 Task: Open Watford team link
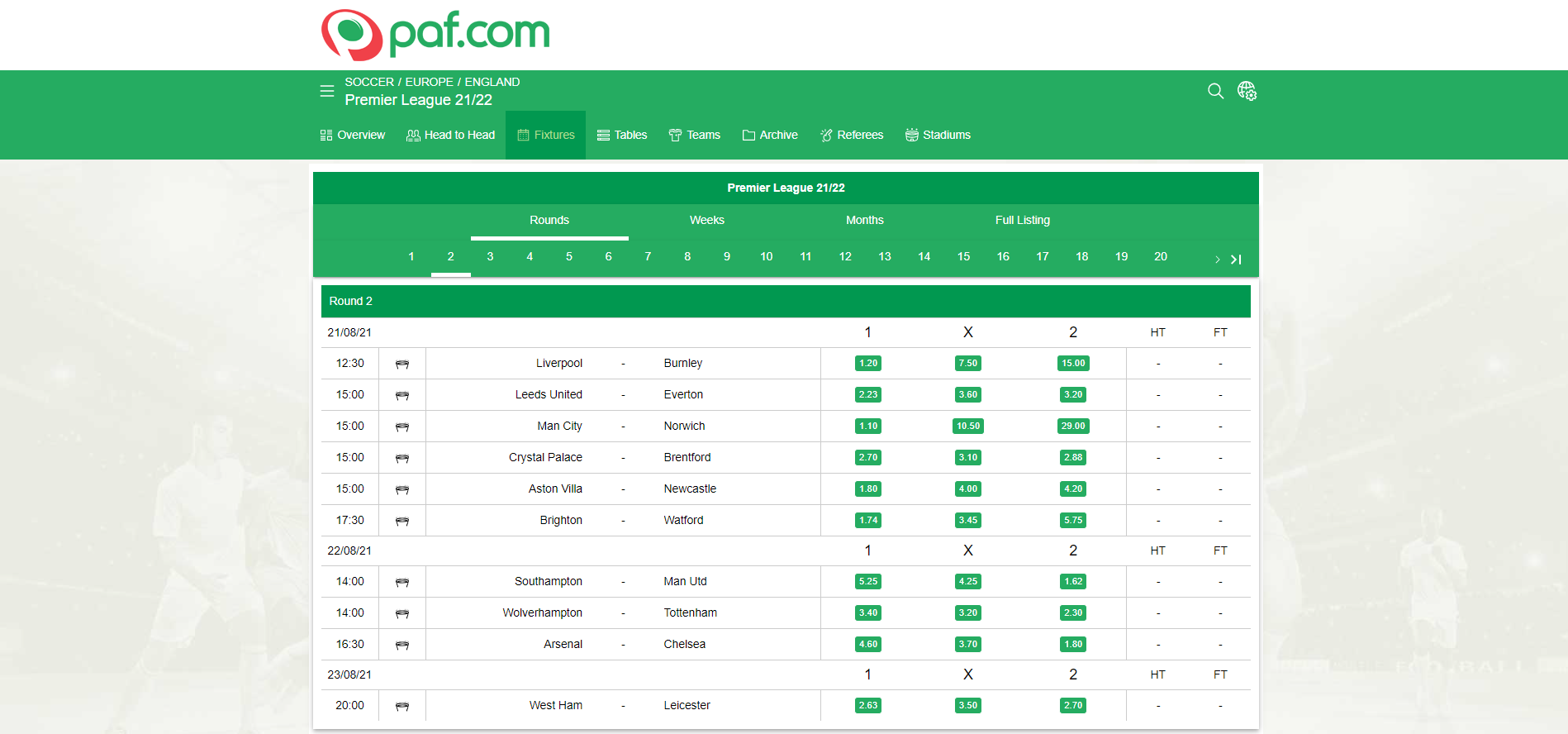pyautogui.click(x=683, y=520)
